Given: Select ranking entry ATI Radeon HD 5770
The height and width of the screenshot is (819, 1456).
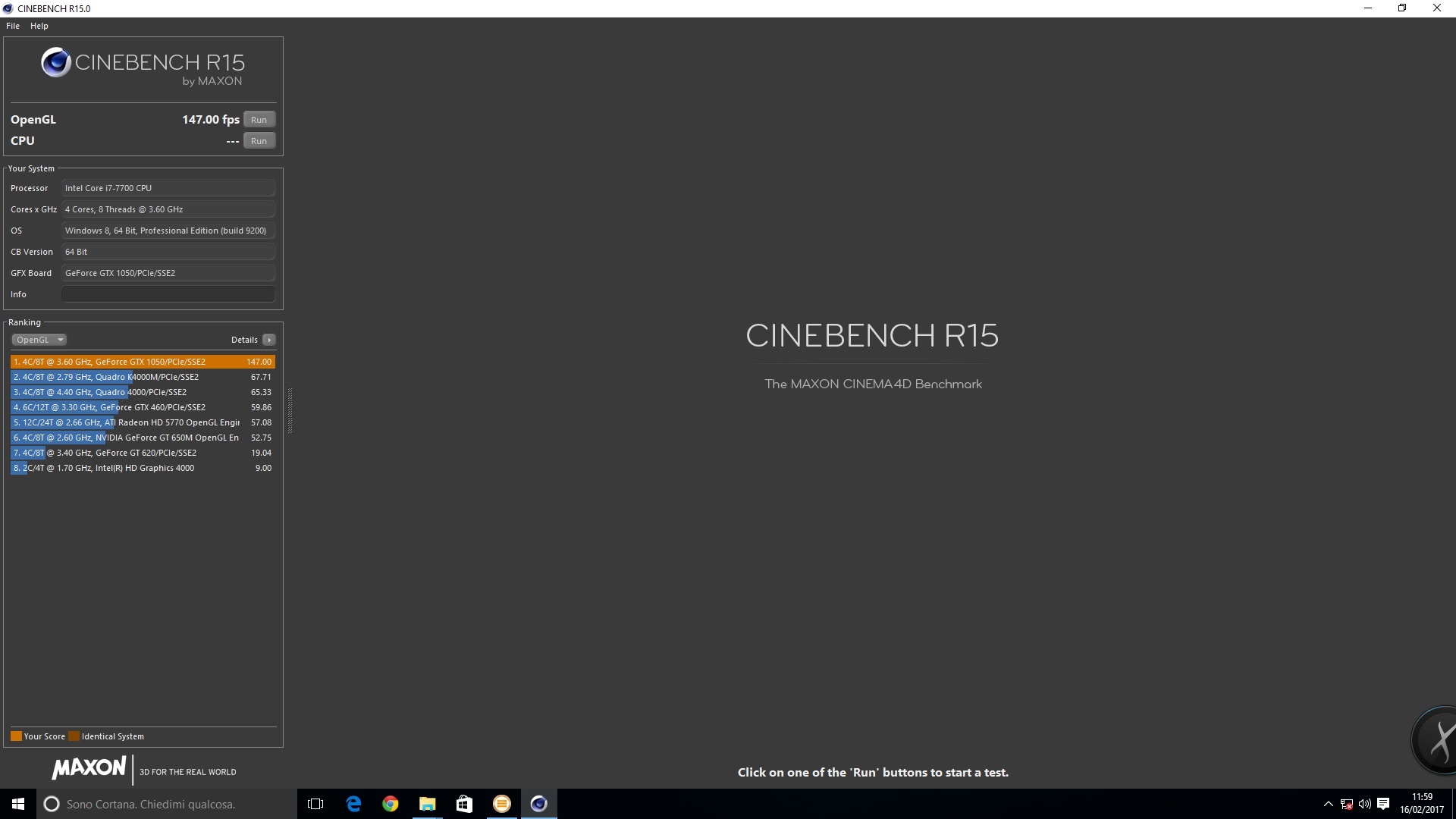Looking at the screenshot, I should 143,422.
